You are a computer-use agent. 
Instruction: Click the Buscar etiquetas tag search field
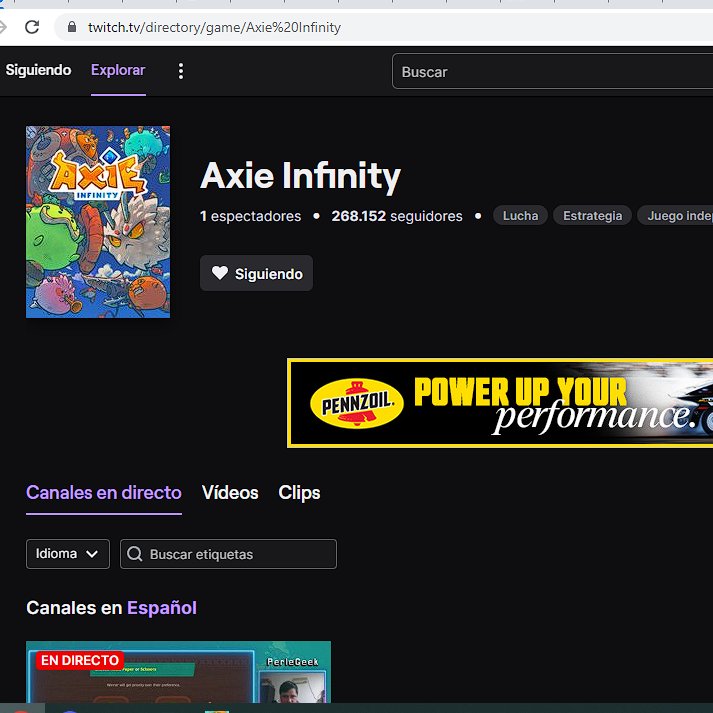tap(228, 554)
